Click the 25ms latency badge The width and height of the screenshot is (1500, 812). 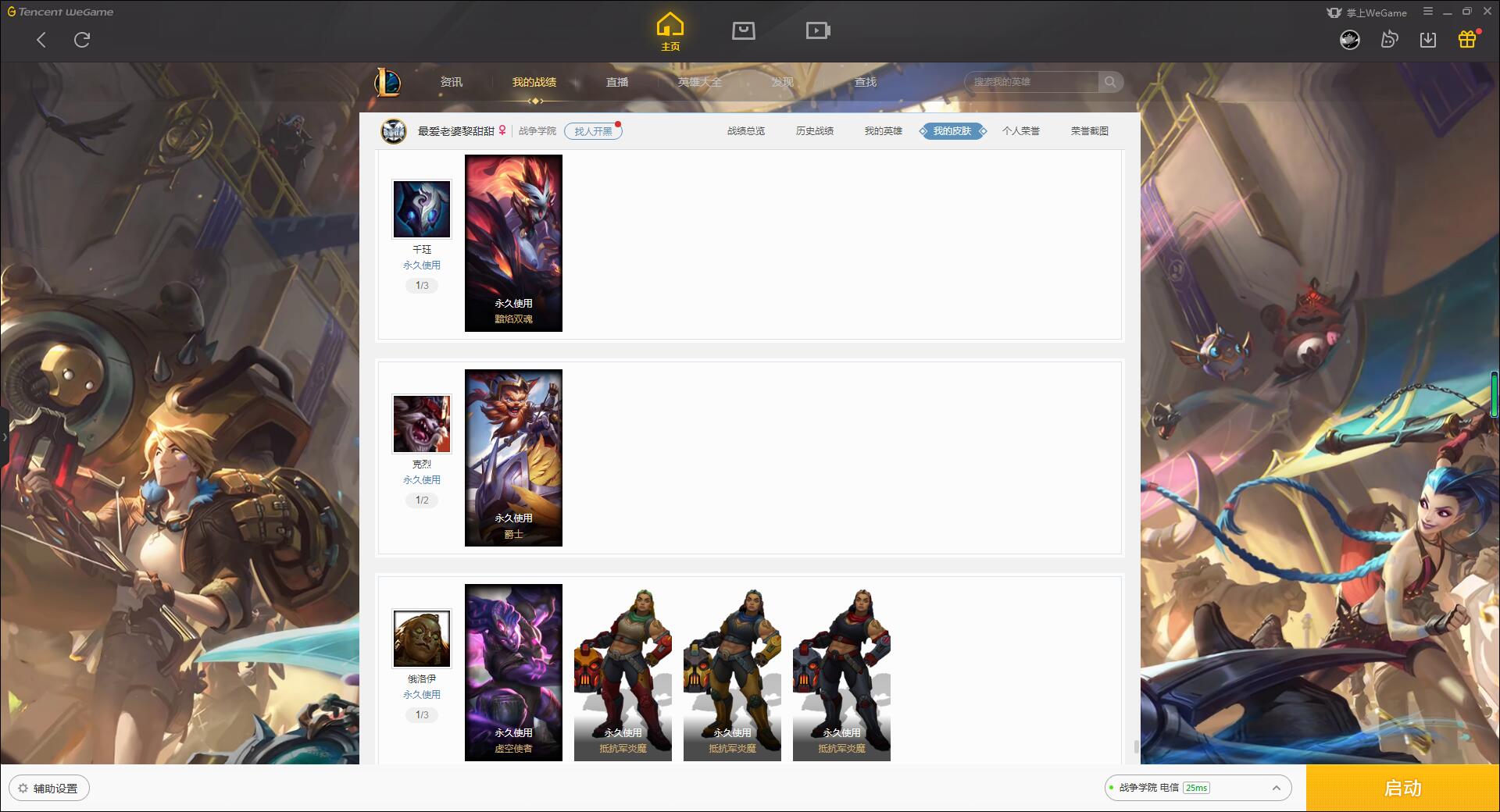pyautogui.click(x=1196, y=788)
